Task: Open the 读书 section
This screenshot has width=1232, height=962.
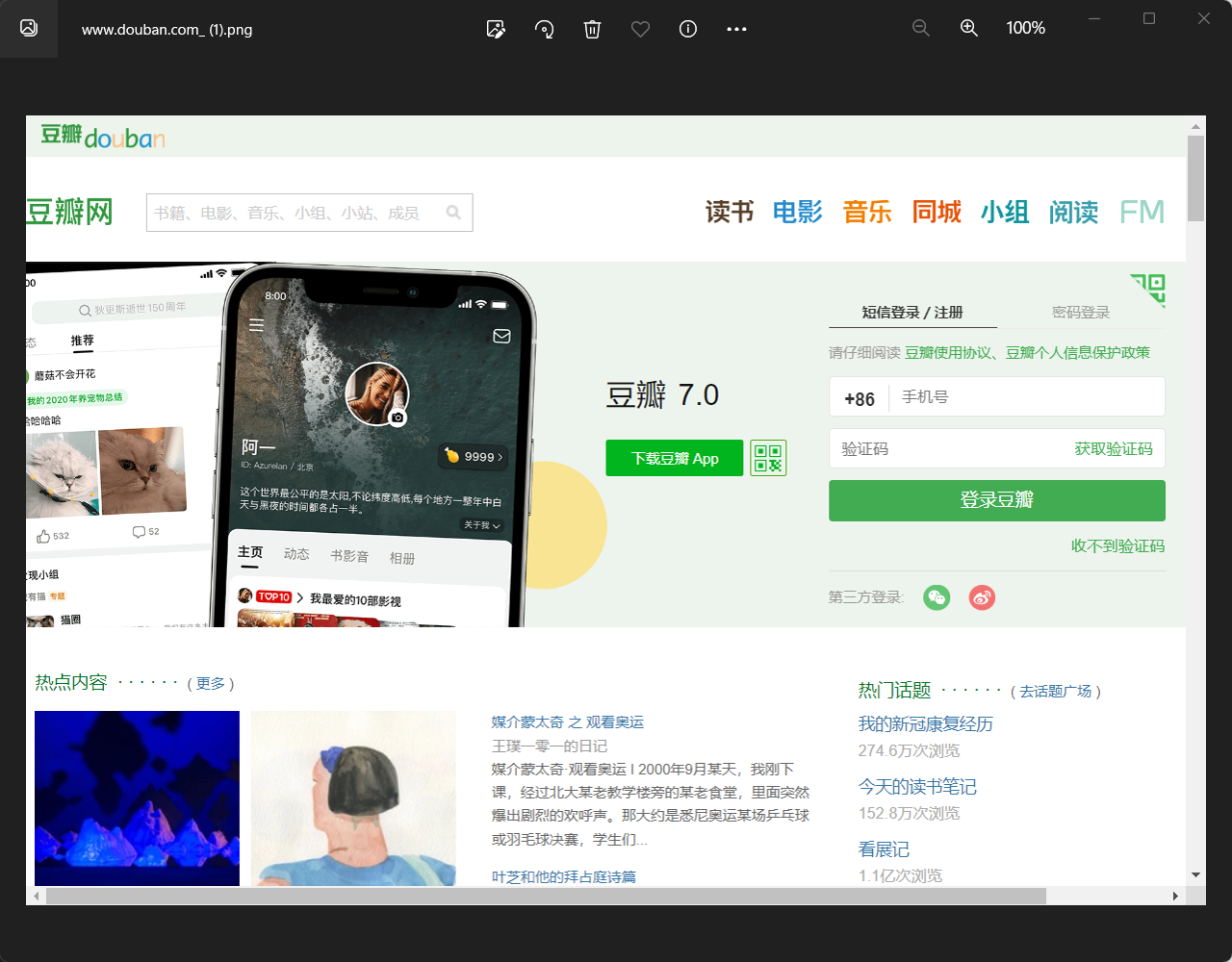Action: (x=730, y=212)
